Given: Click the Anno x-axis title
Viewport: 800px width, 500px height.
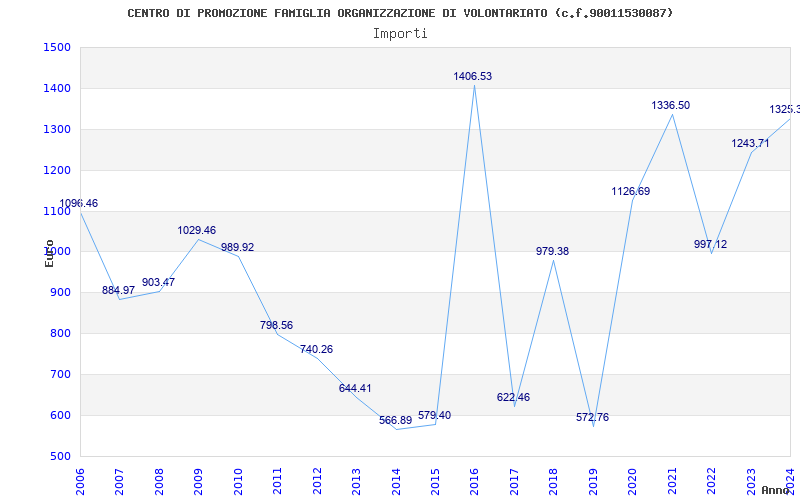Looking at the screenshot, I should click(776, 490).
